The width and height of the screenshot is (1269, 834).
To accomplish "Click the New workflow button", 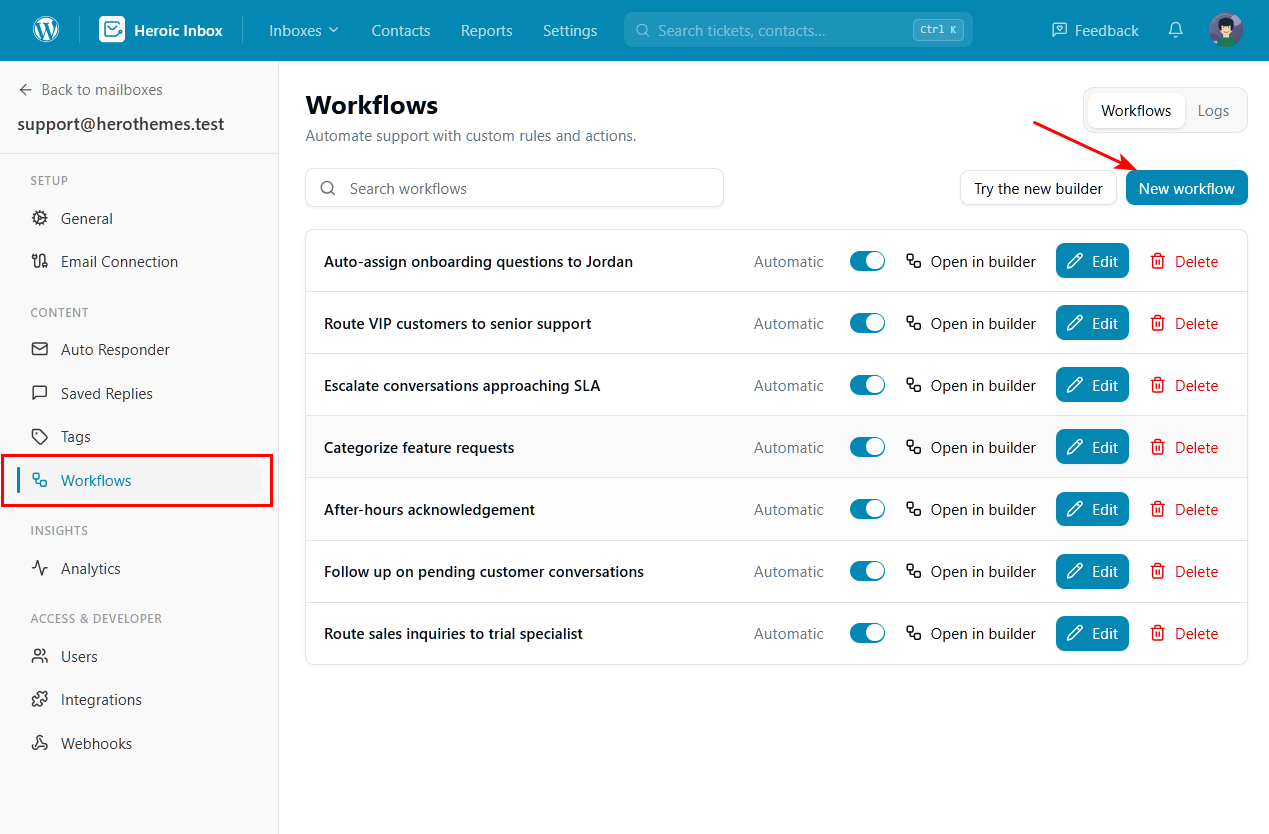I will click(1186, 188).
